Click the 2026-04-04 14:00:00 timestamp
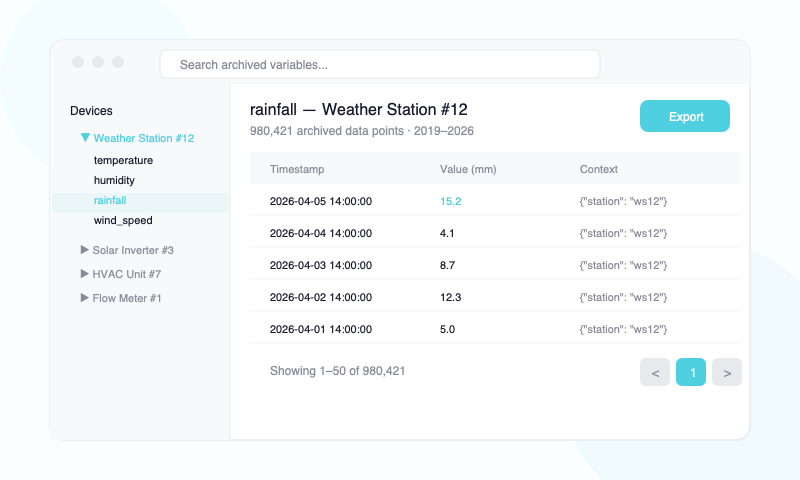800x480 pixels. coord(321,234)
